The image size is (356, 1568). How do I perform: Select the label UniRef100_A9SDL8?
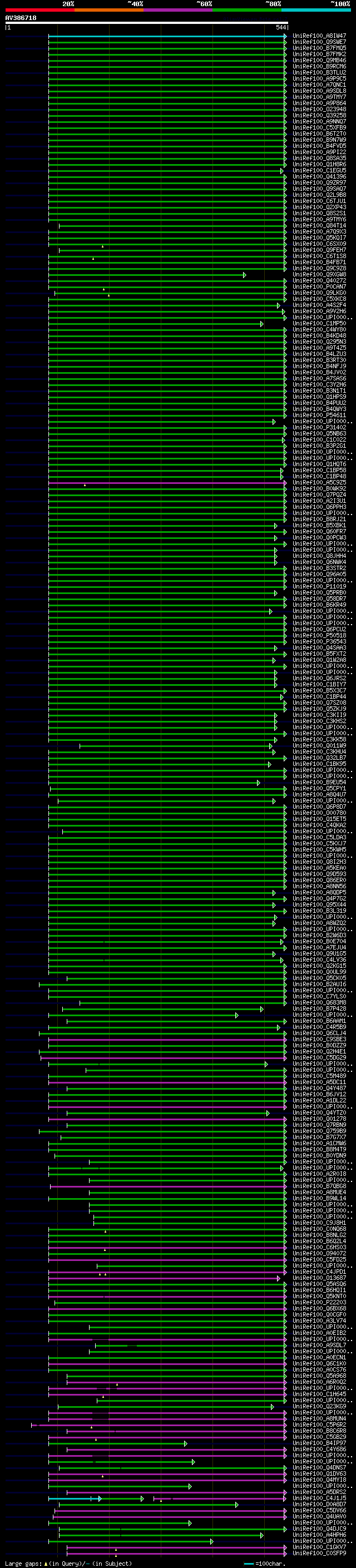coord(319,91)
